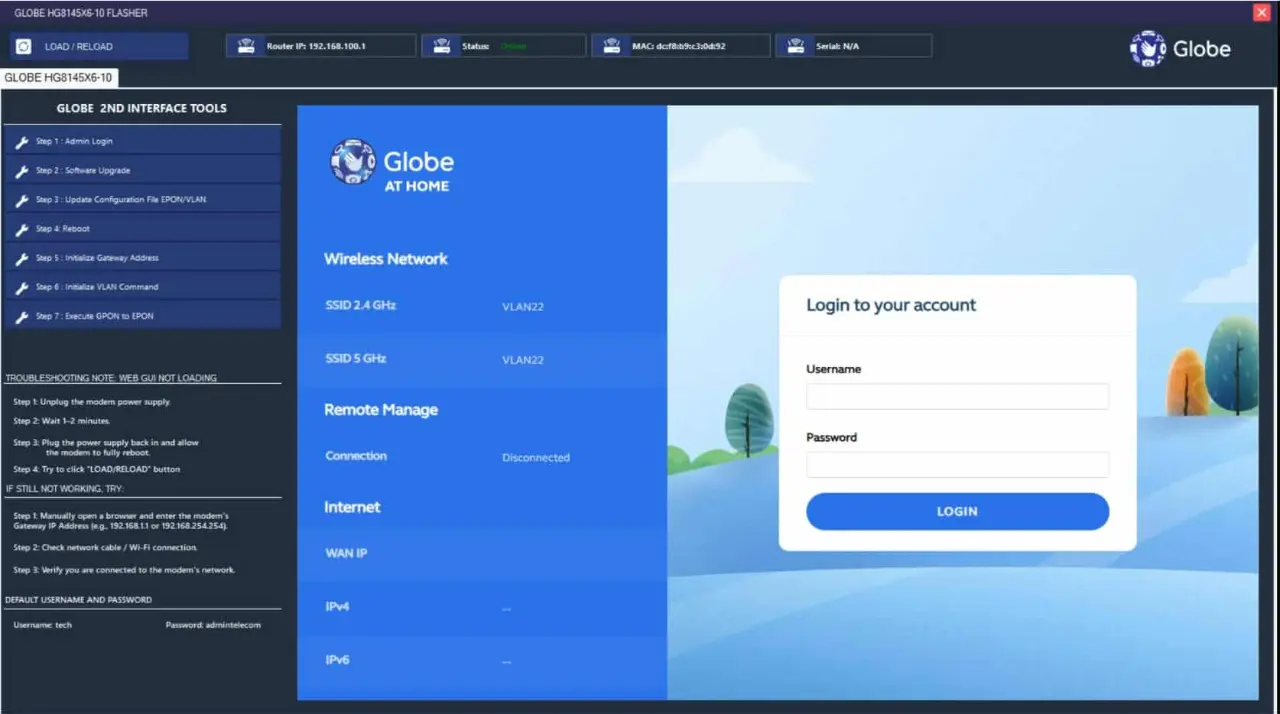Click wrench icon for Step 2 Software Upgrade
Image resolution: width=1280 pixels, height=714 pixels.
22,171
